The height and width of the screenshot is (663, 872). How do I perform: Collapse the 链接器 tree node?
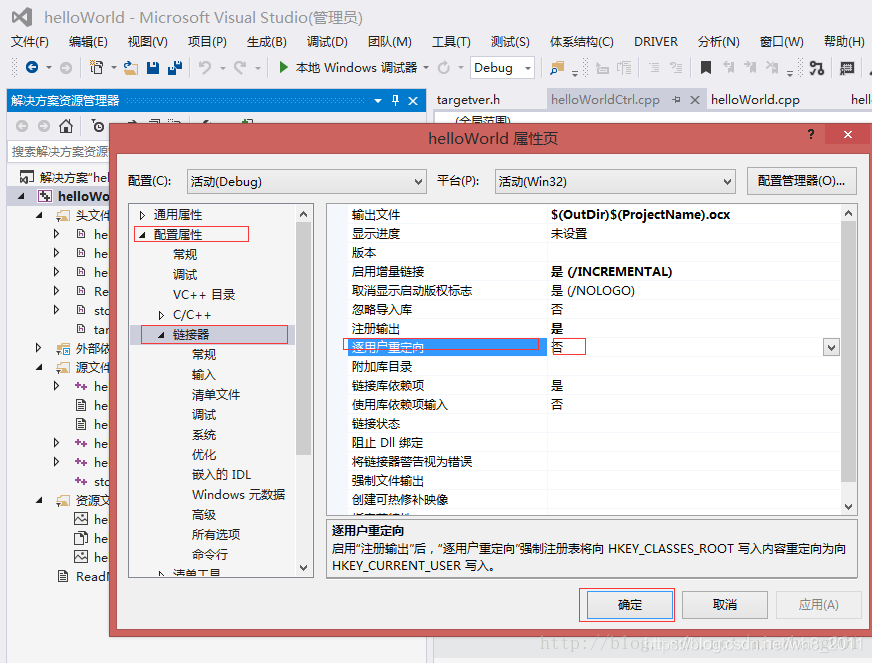click(x=161, y=335)
